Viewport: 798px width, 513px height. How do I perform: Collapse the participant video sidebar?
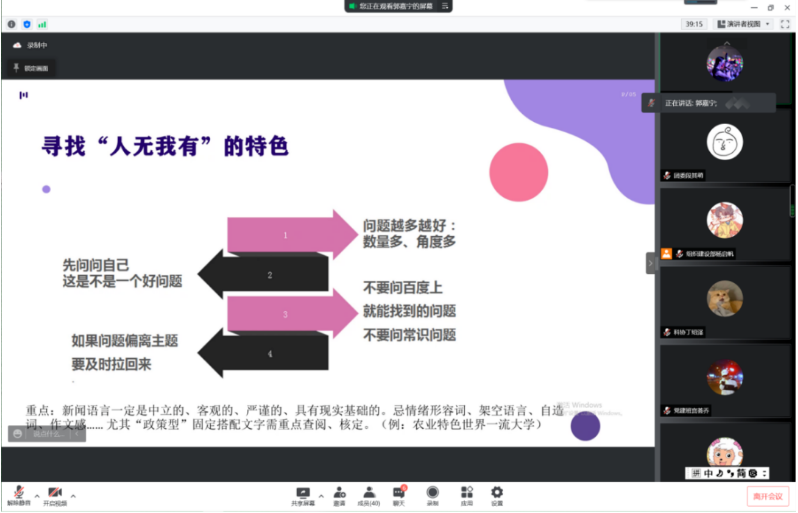(650, 263)
